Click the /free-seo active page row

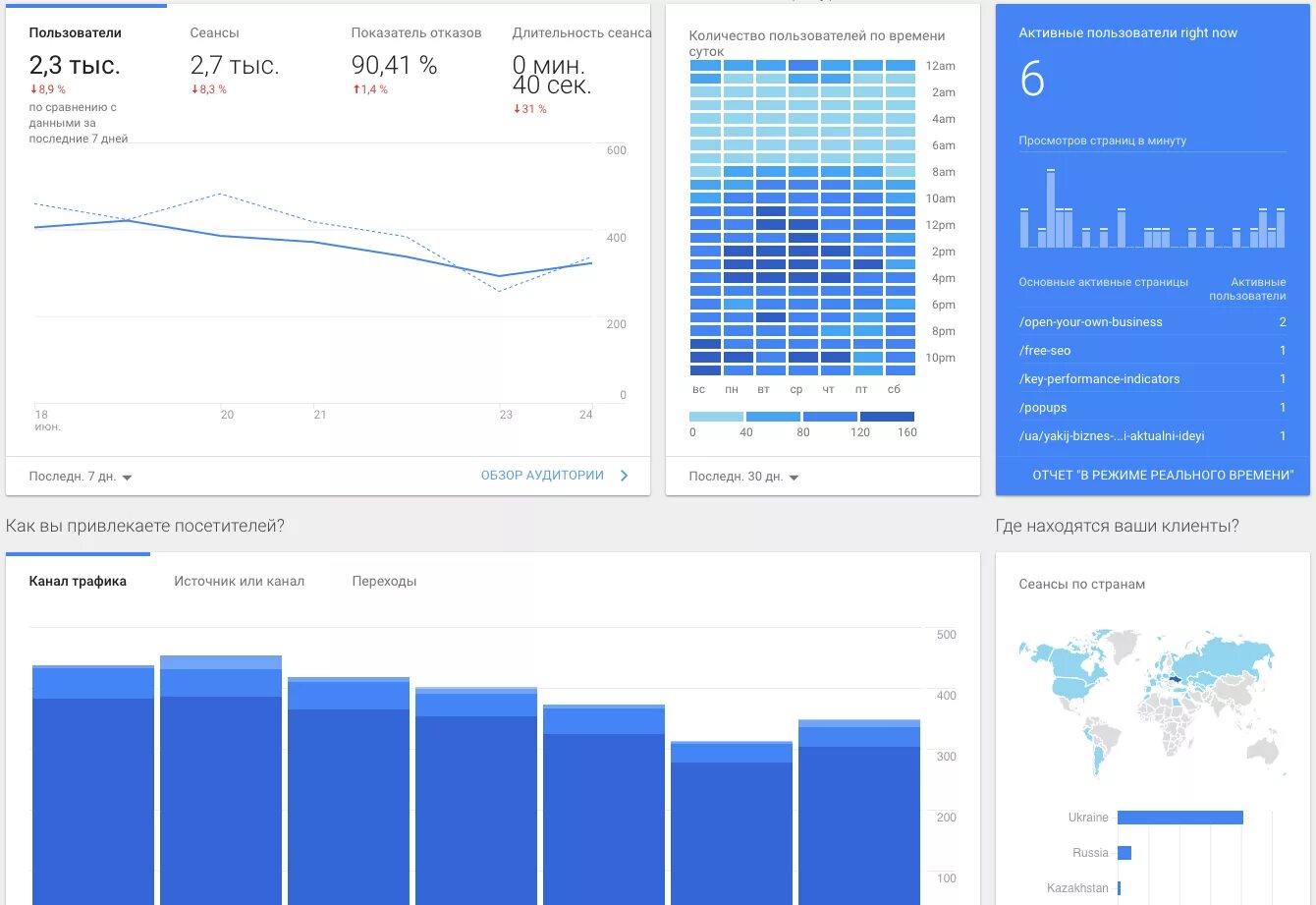pos(1152,351)
